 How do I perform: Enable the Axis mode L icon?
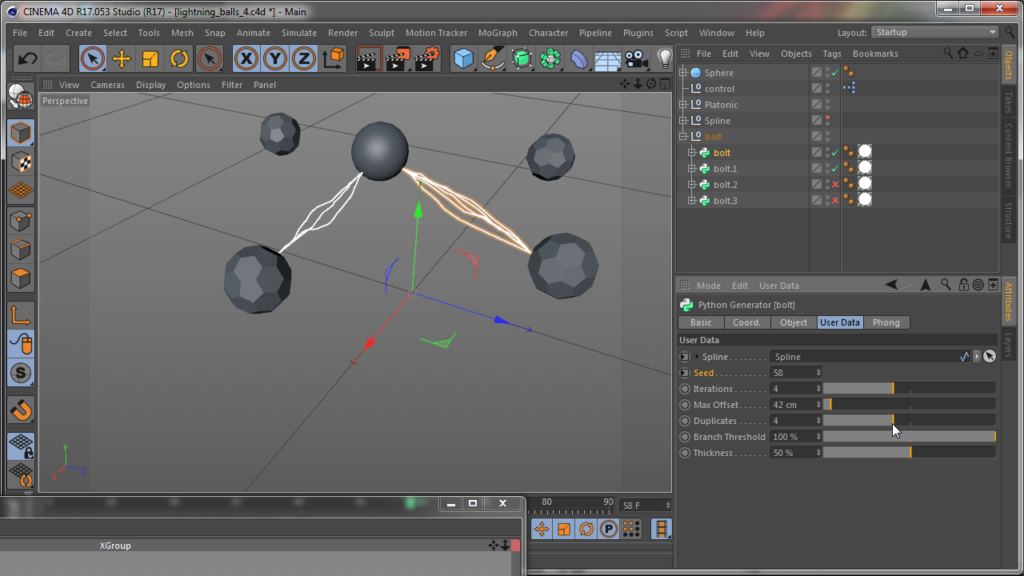21,315
